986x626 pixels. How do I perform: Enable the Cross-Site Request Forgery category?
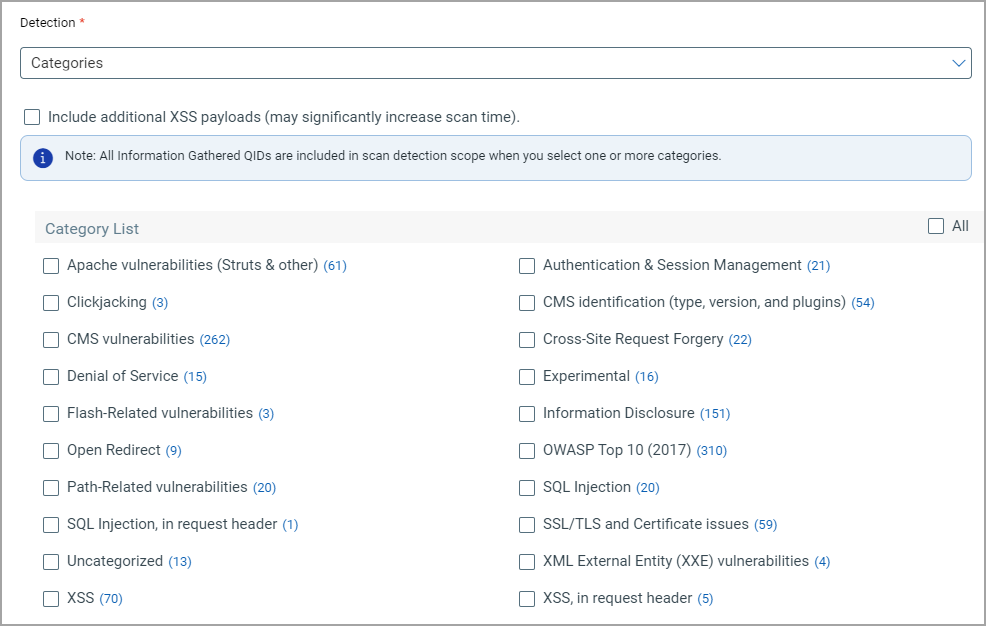pos(527,339)
